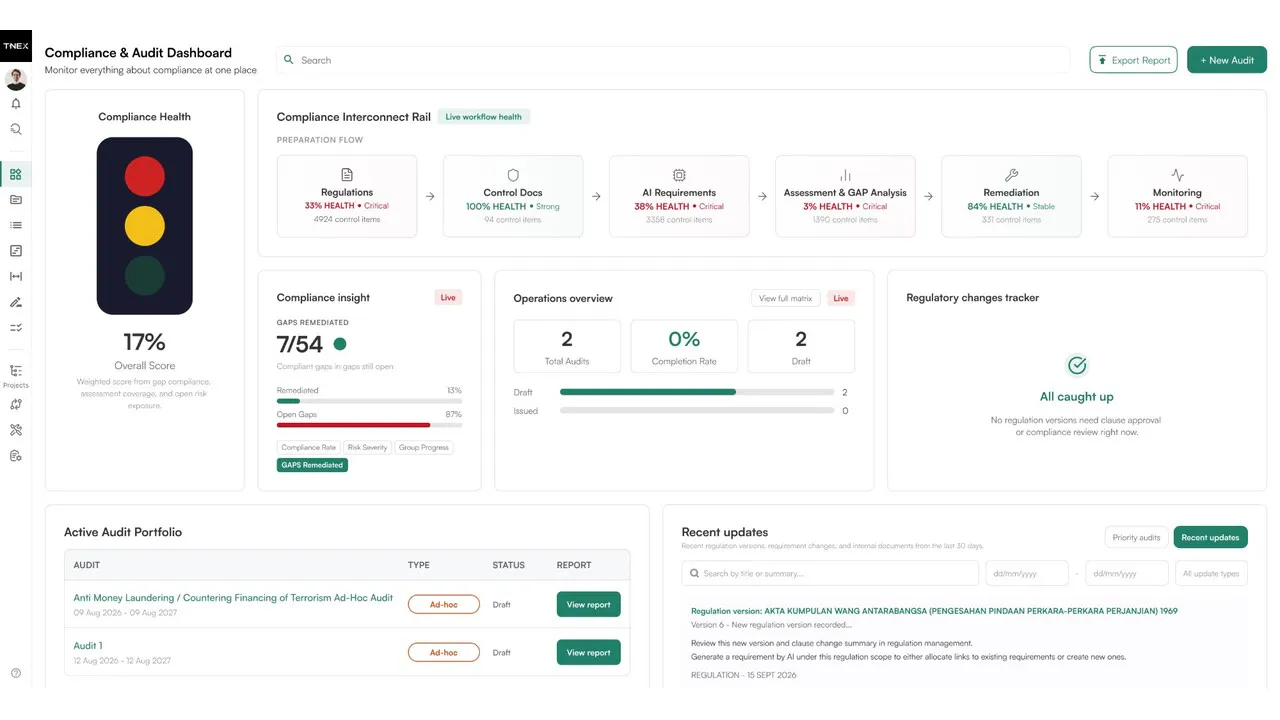Select the dashboard grid icon in sidebar
1280x720 pixels.
tap(15, 174)
